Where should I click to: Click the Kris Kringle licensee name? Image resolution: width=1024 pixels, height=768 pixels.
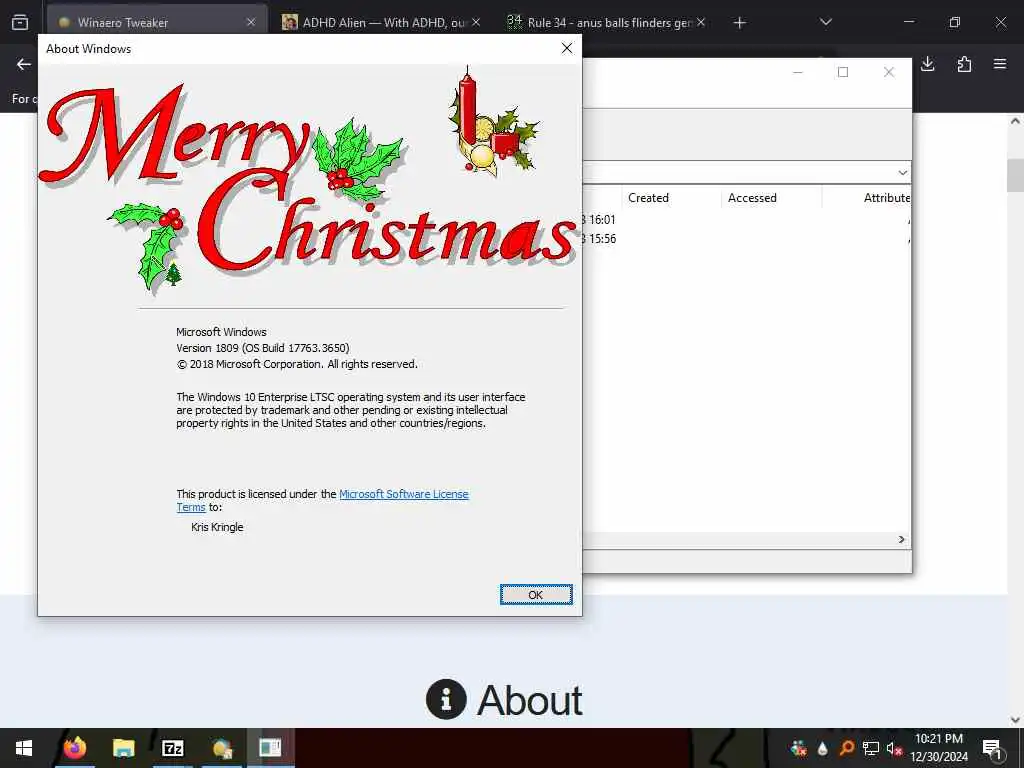tap(217, 527)
